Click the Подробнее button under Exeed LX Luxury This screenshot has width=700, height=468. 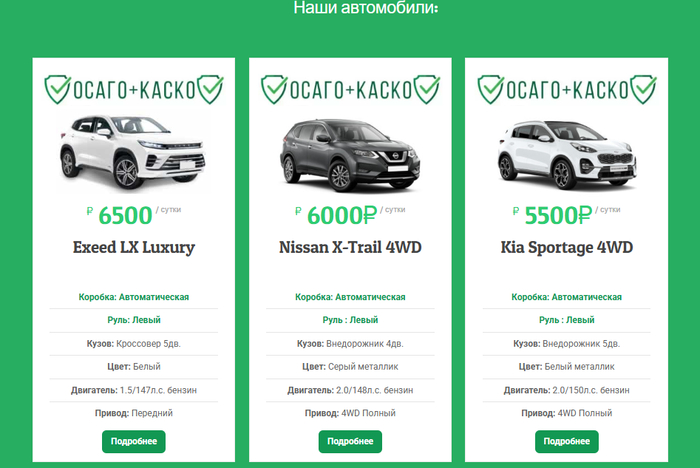pyautogui.click(x=133, y=441)
